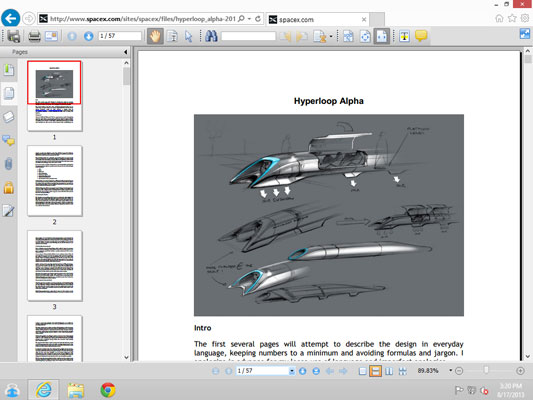Viewport: 533px width, 400px height.
Task: Switch to continuous facing layout
Action: (x=403, y=371)
